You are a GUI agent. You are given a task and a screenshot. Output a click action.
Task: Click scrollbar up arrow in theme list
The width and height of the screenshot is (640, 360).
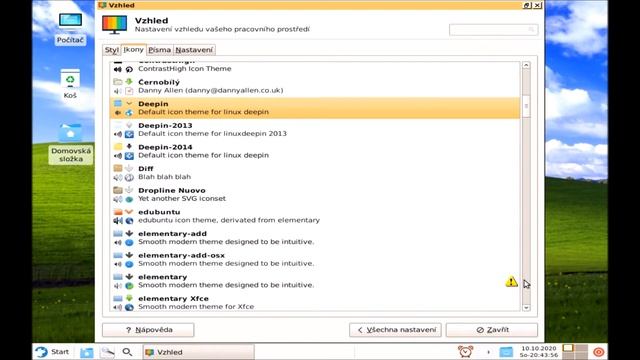pyautogui.click(x=526, y=65)
